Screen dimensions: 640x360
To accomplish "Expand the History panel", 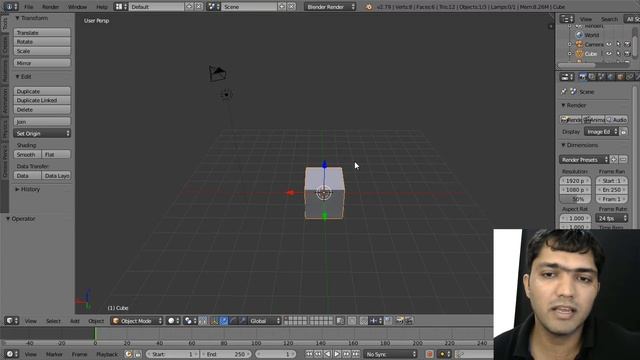I will coord(28,189).
